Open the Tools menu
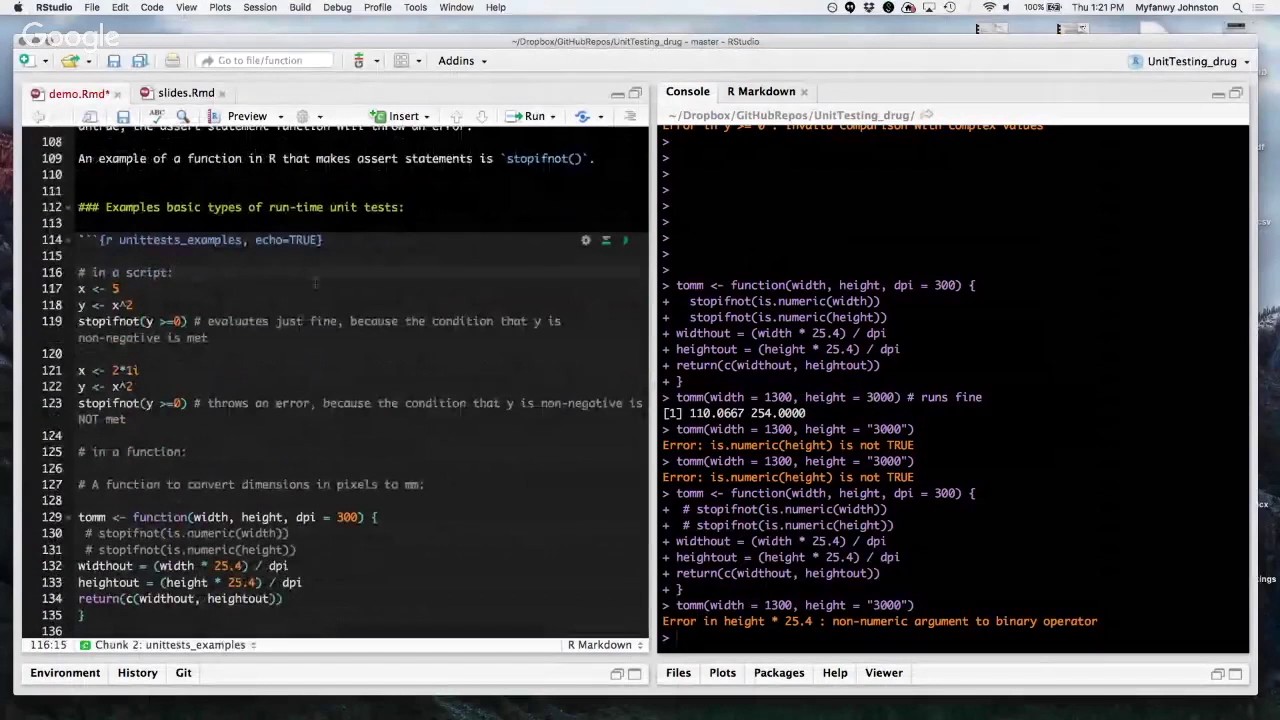 pyautogui.click(x=415, y=7)
